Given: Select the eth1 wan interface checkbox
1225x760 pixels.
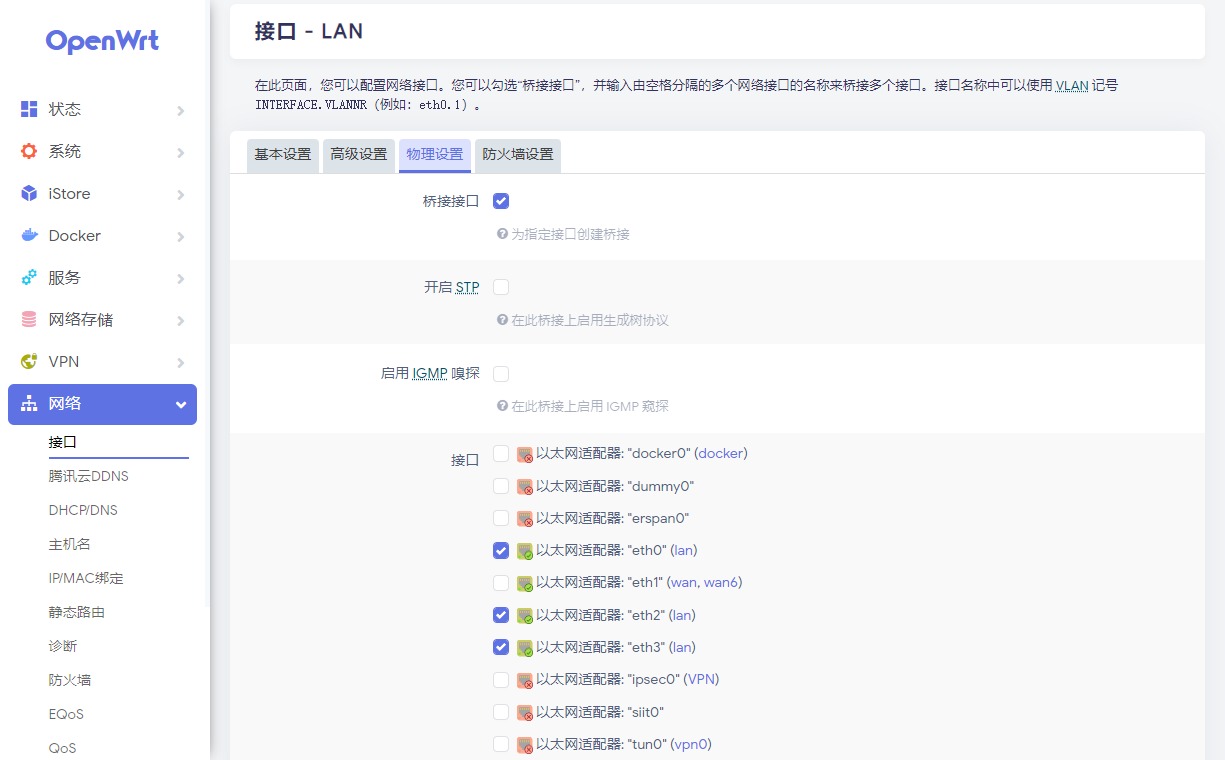Looking at the screenshot, I should (501, 582).
